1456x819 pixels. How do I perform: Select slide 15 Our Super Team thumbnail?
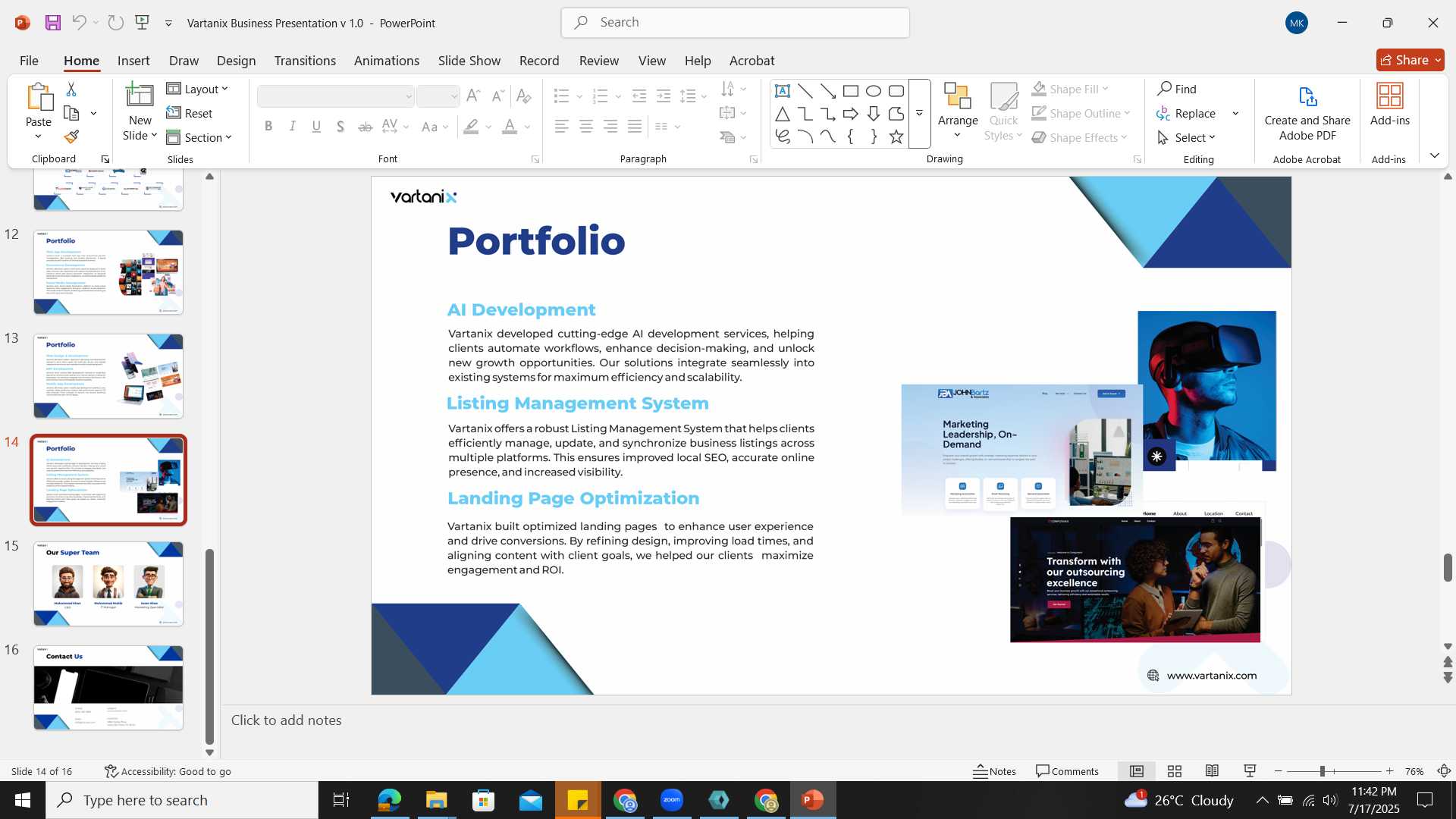tap(108, 584)
